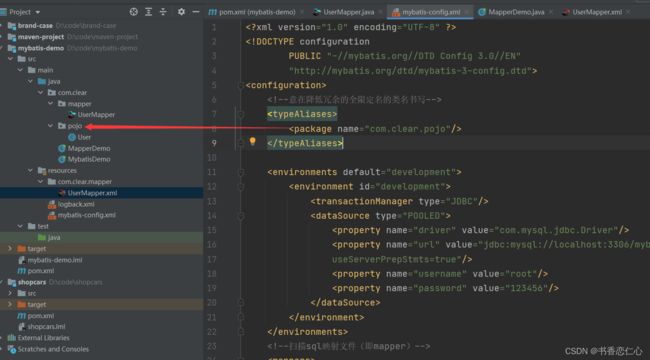The height and width of the screenshot is (360, 650).
Task: Click the DOCTYPE configuration line
Action: coord(307,42)
